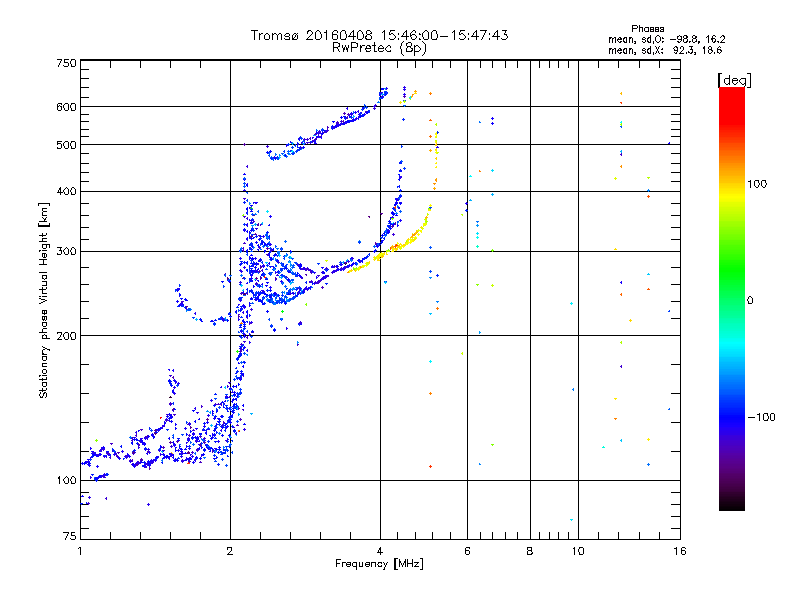This screenshot has height=600, width=800.
Task: Click the '2' x-axis tick label
Action: pyautogui.click(x=230, y=551)
